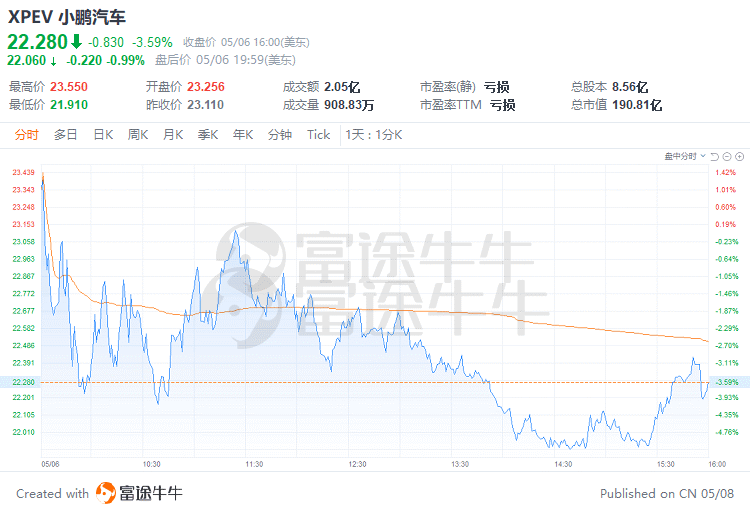
Task: Open the 周K chart tab
Action: click(138, 135)
